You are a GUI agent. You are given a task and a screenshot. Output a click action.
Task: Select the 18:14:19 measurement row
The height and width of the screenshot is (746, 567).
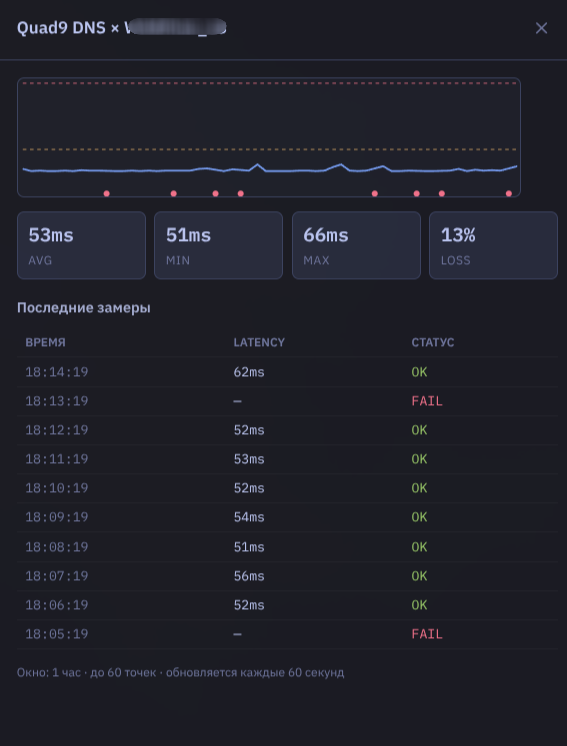pos(287,372)
